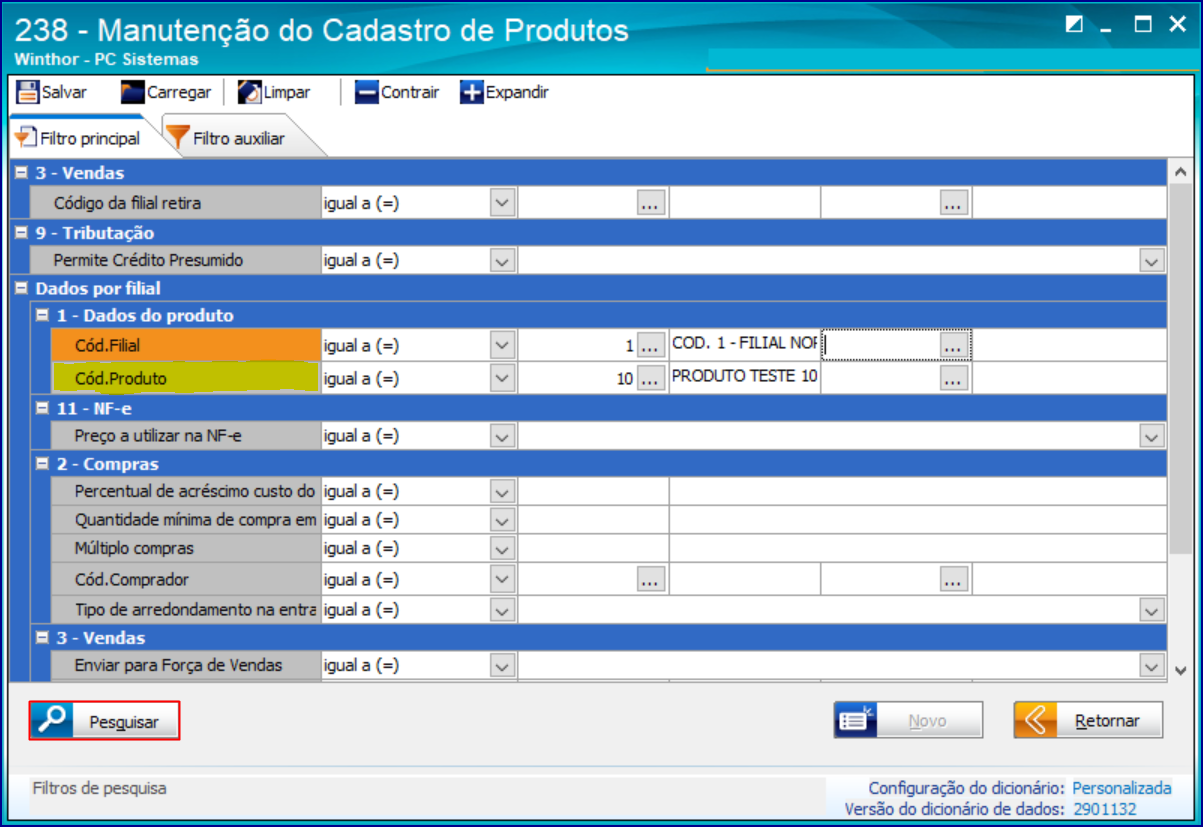Viewport: 1203px width, 827px height.
Task: Click second lookup button in Cód.Filial row
Action: coord(954,345)
